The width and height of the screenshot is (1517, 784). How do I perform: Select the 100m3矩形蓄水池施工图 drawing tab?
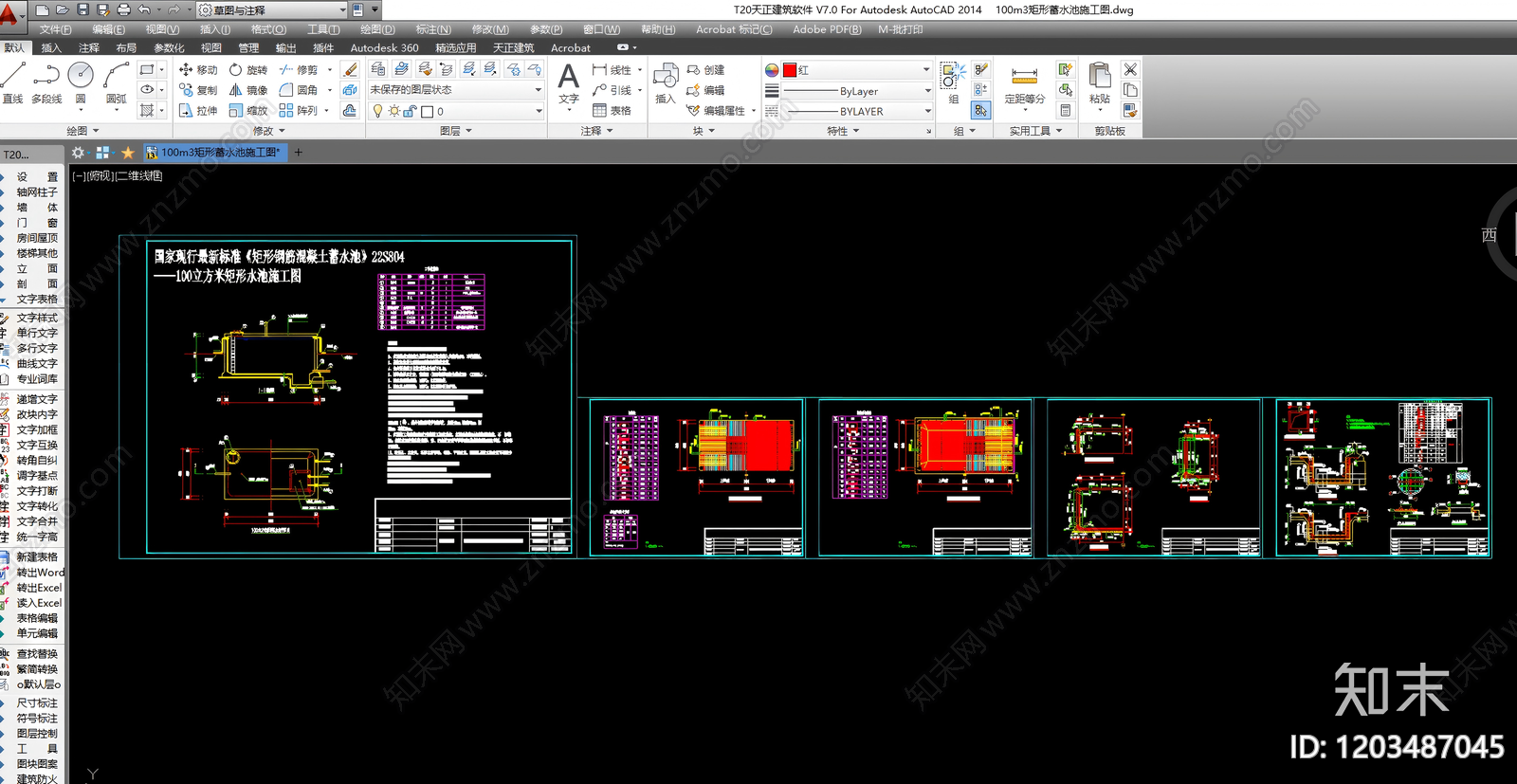click(214, 152)
